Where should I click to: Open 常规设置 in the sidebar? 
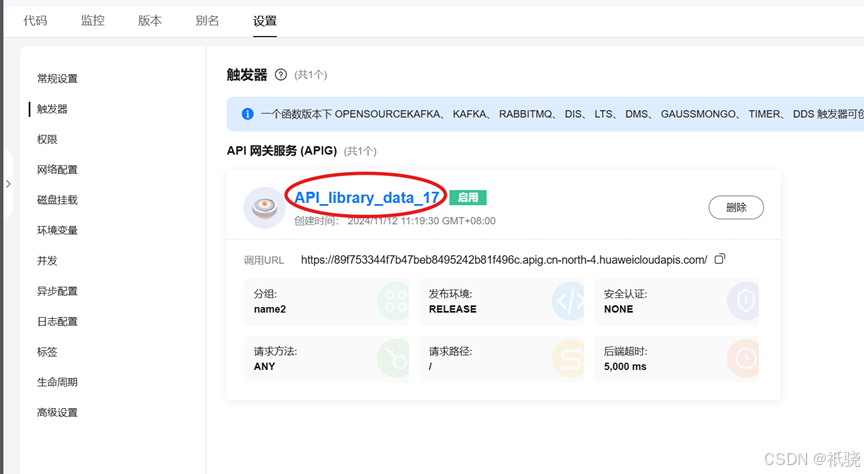pos(57,79)
